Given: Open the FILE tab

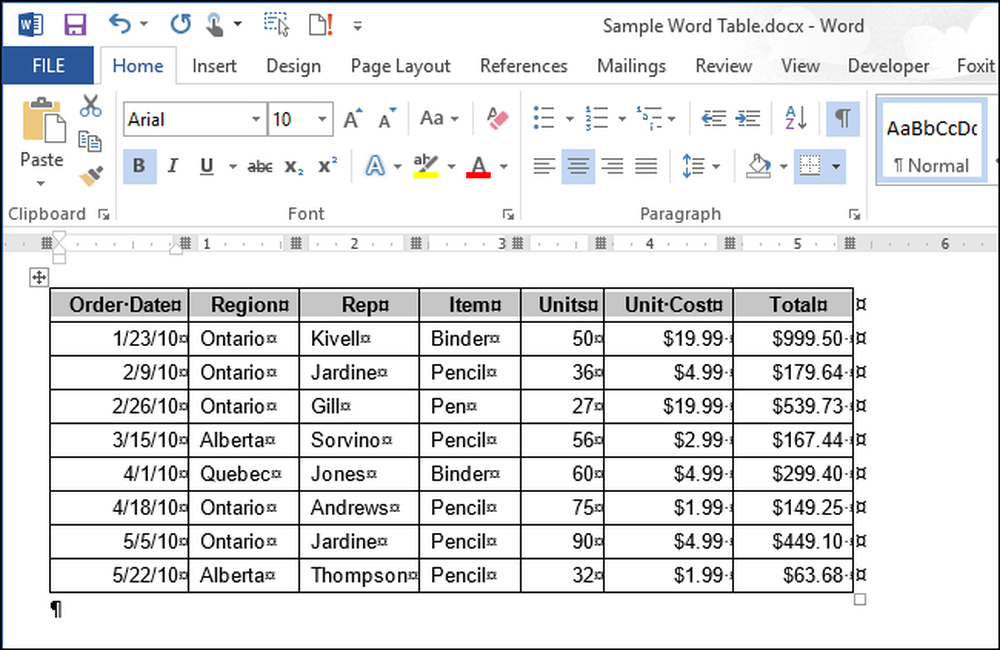Looking at the screenshot, I should pyautogui.click(x=48, y=66).
